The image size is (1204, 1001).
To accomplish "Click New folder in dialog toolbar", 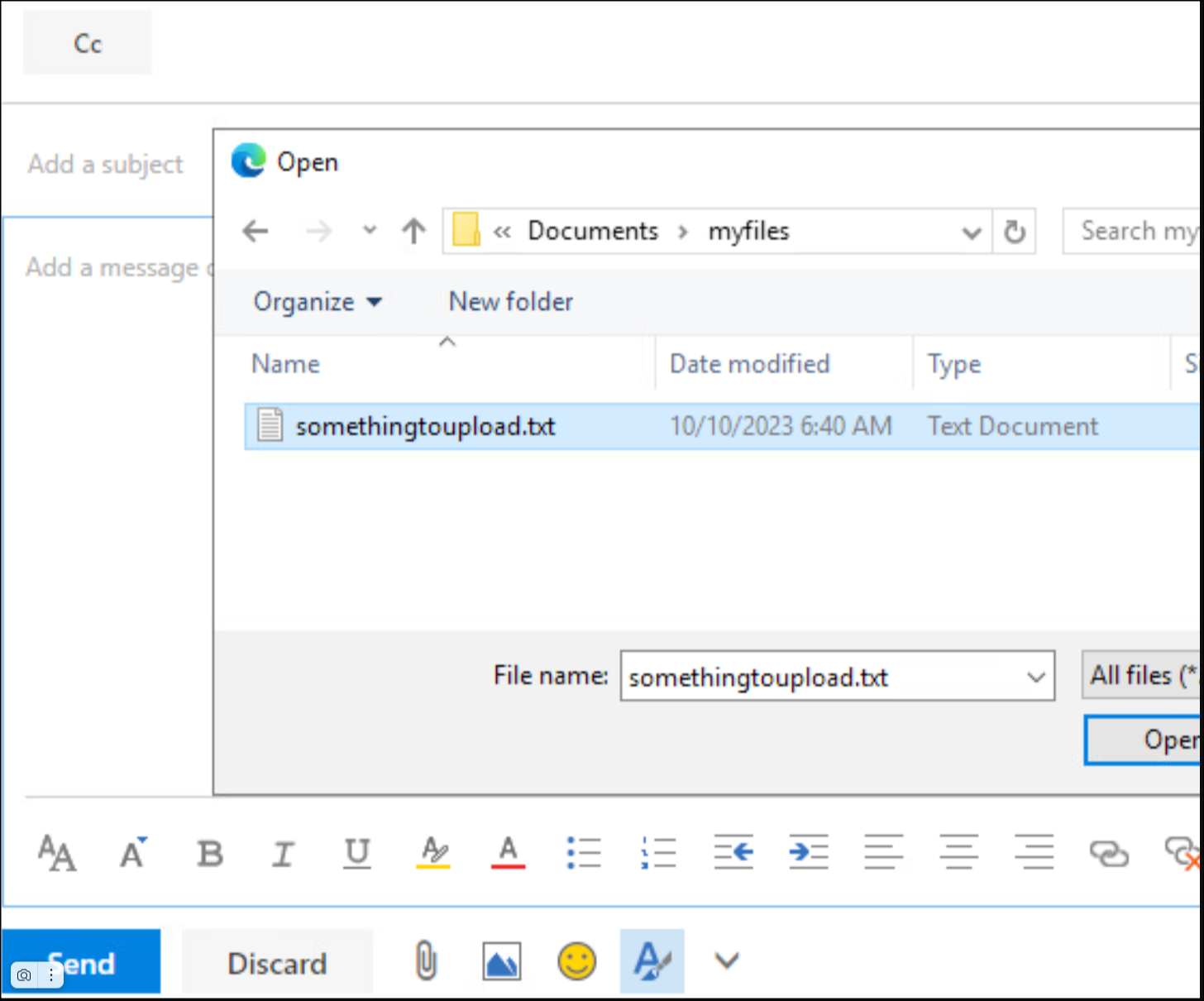I will coord(510,302).
